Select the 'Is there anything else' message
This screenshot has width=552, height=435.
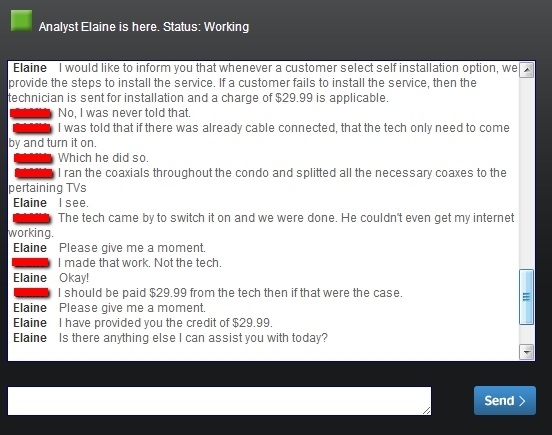(x=193, y=338)
